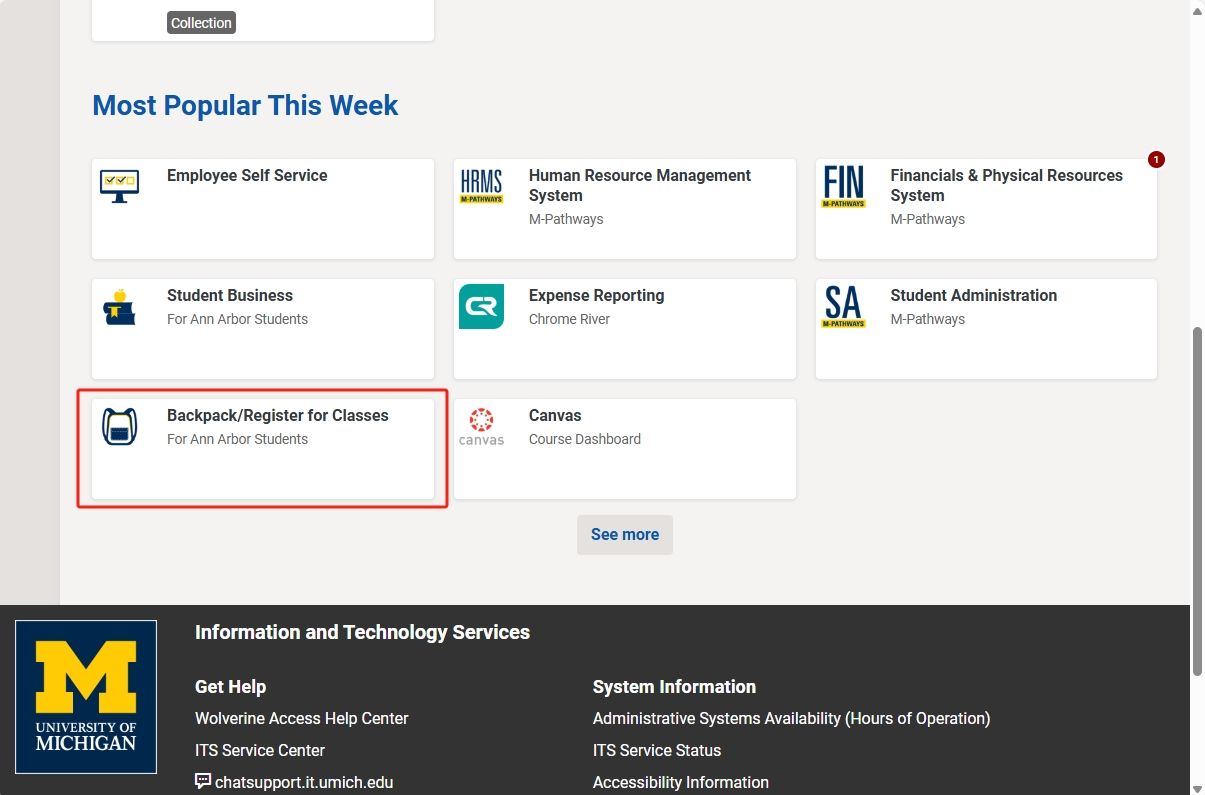Open the Accessibility Information link
The height and width of the screenshot is (795, 1205).
click(x=680, y=782)
